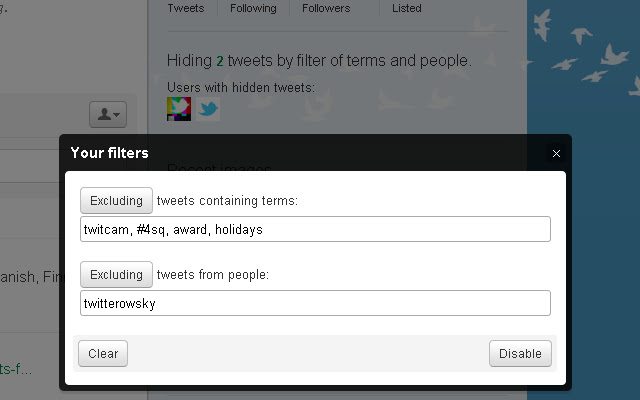Viewport: 640px width, 400px height.
Task: Go to the Listed tab
Action: click(407, 8)
